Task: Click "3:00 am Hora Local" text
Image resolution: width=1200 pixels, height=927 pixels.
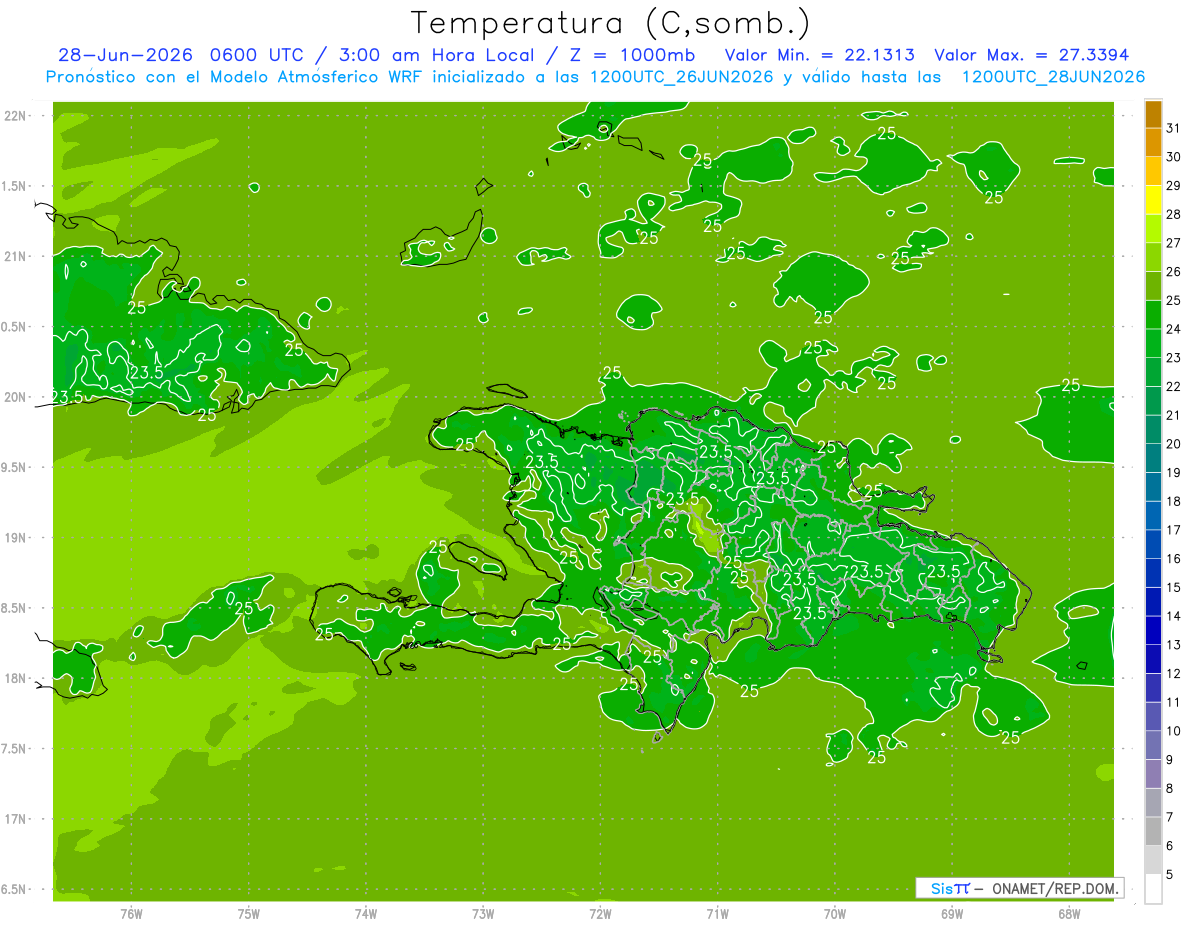Action: pos(437,55)
